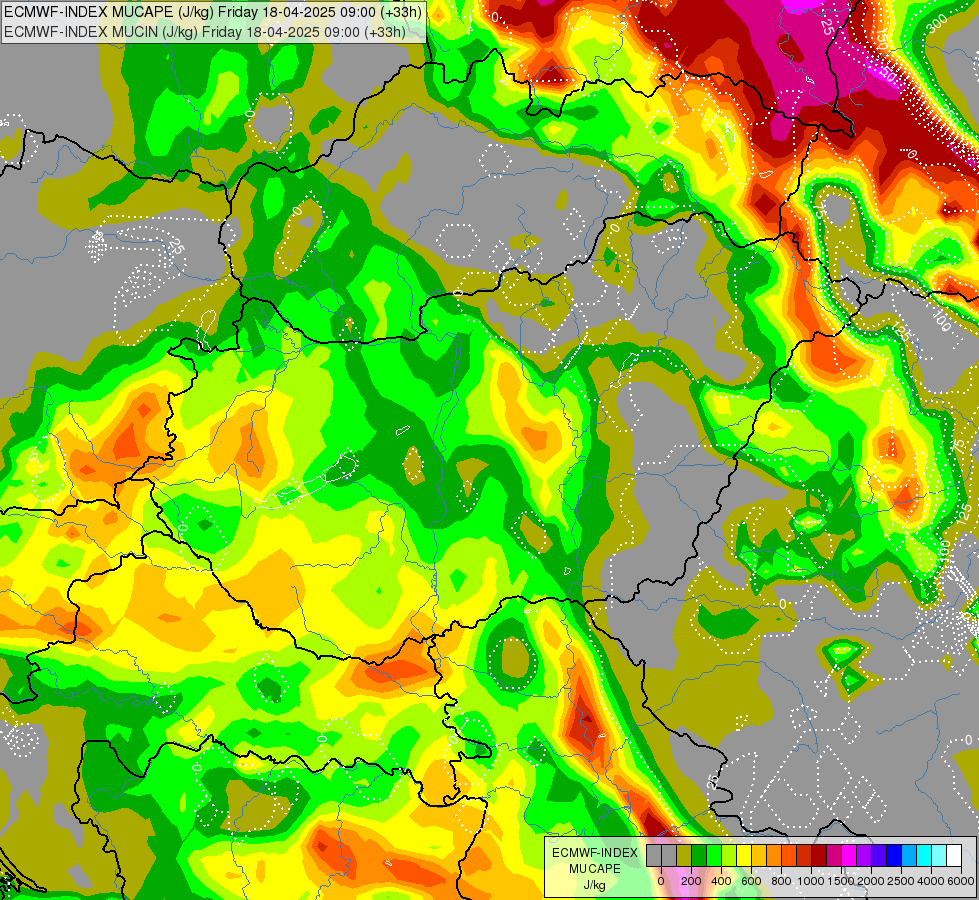Pick the bright magenta legend swatch
Viewport: 979px width, 900px height.
pyautogui.click(x=850, y=856)
